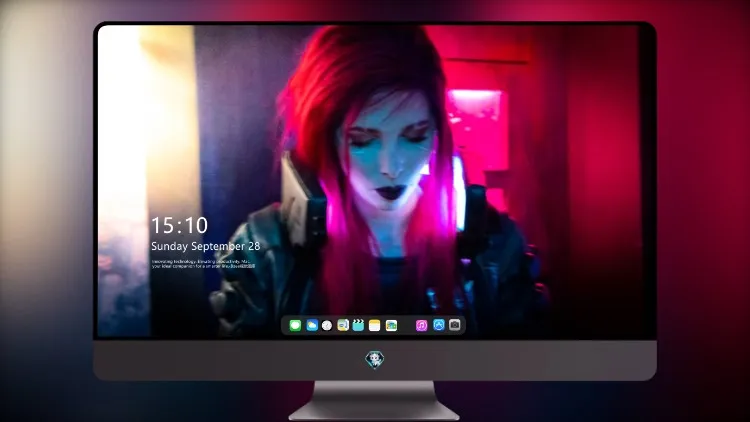
Task: Open the gray Camera dock icon
Action: 455,325
